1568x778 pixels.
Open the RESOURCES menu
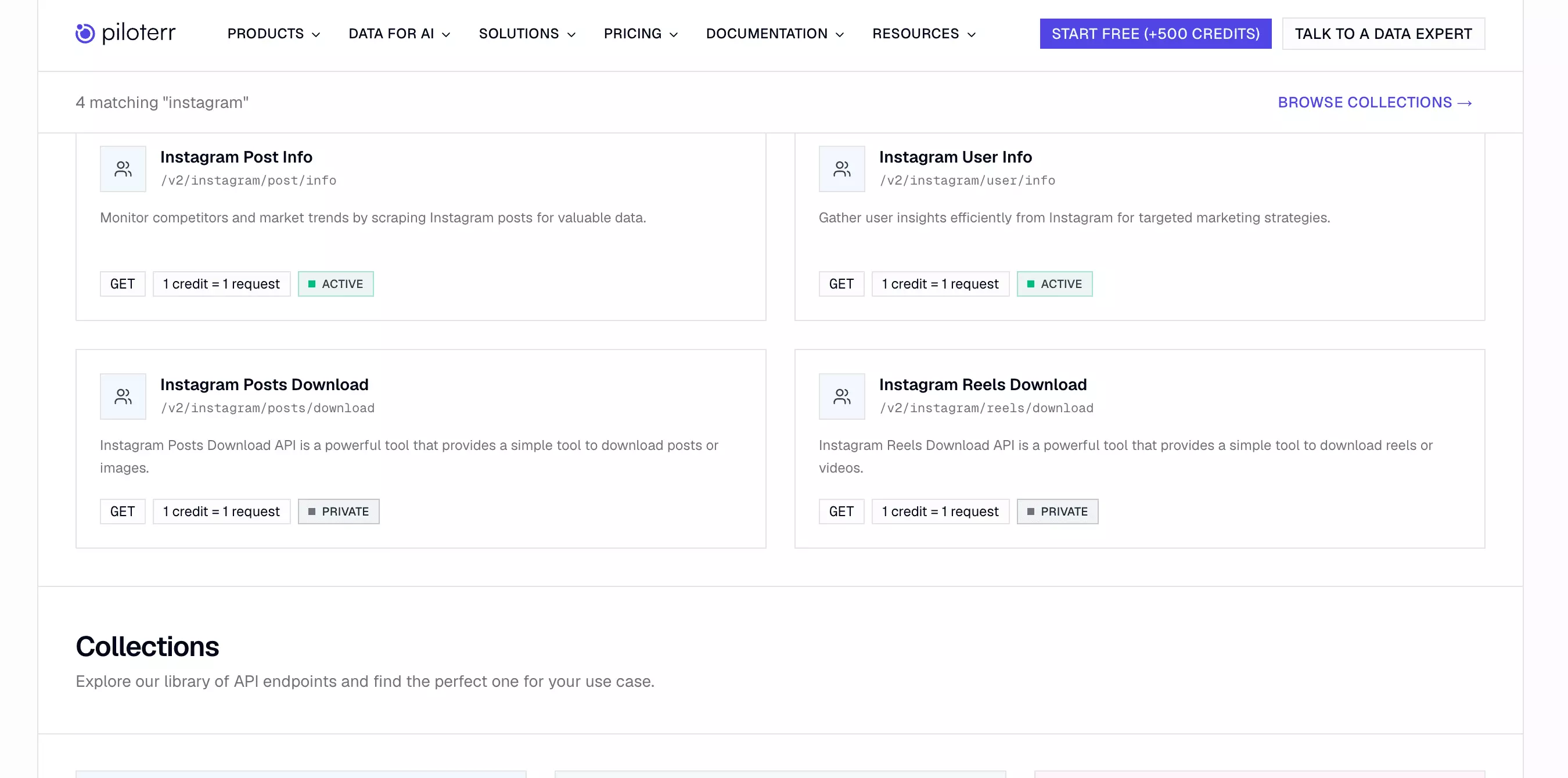click(x=924, y=34)
